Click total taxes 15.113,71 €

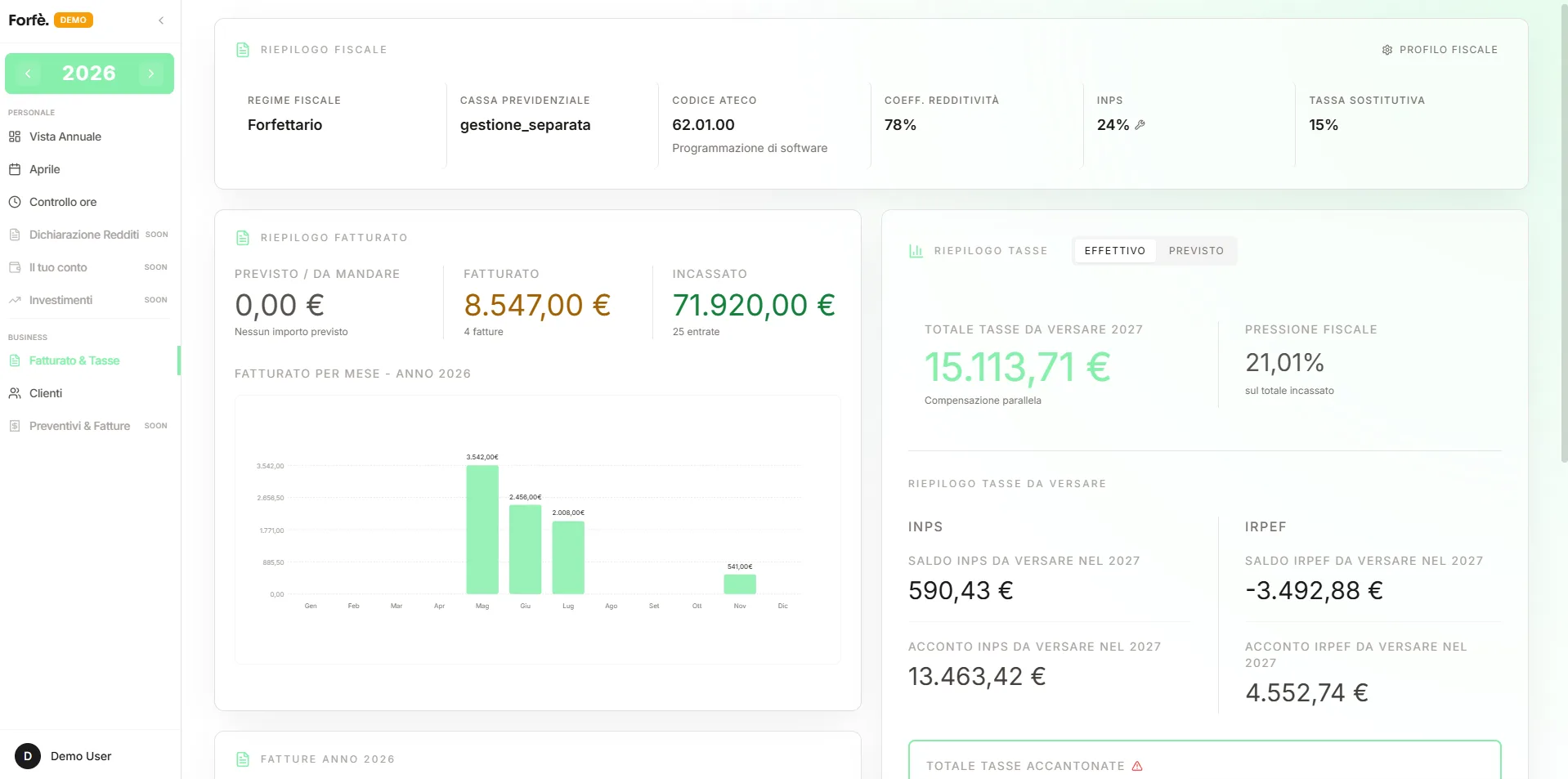pyautogui.click(x=1018, y=367)
